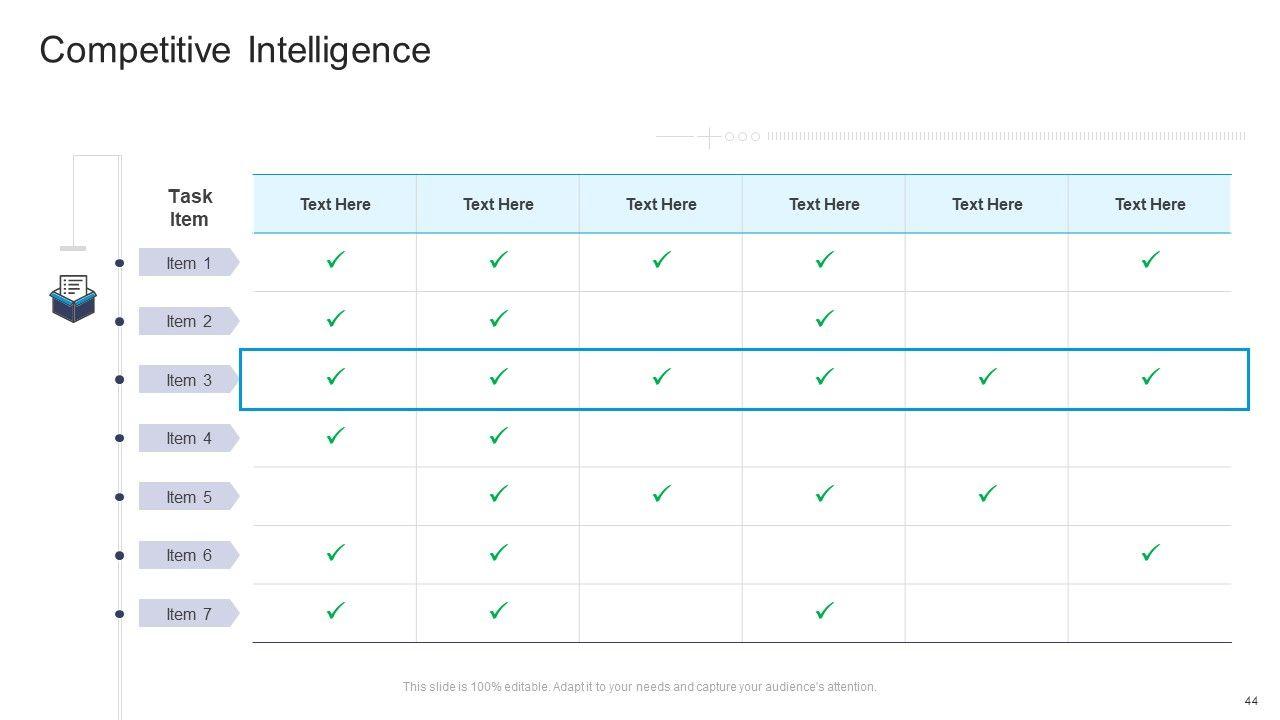
Task: Select the Item 3 label tag
Action: (188, 380)
